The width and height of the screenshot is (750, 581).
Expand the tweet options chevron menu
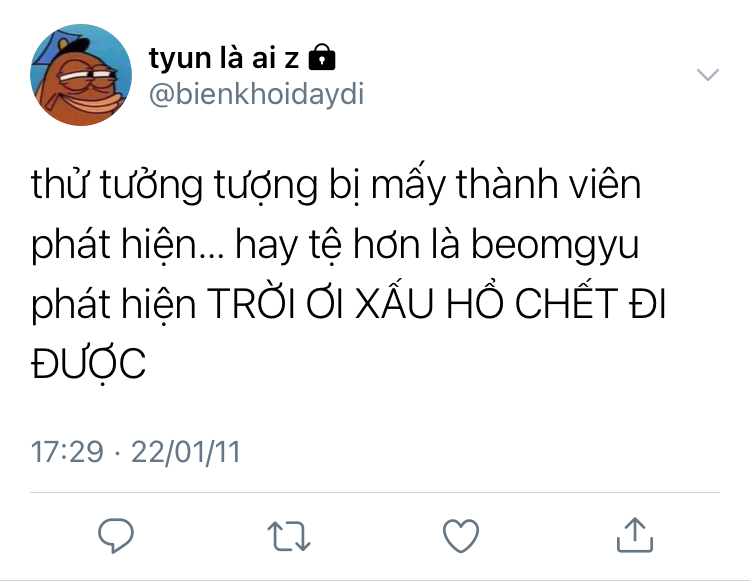tap(707, 75)
